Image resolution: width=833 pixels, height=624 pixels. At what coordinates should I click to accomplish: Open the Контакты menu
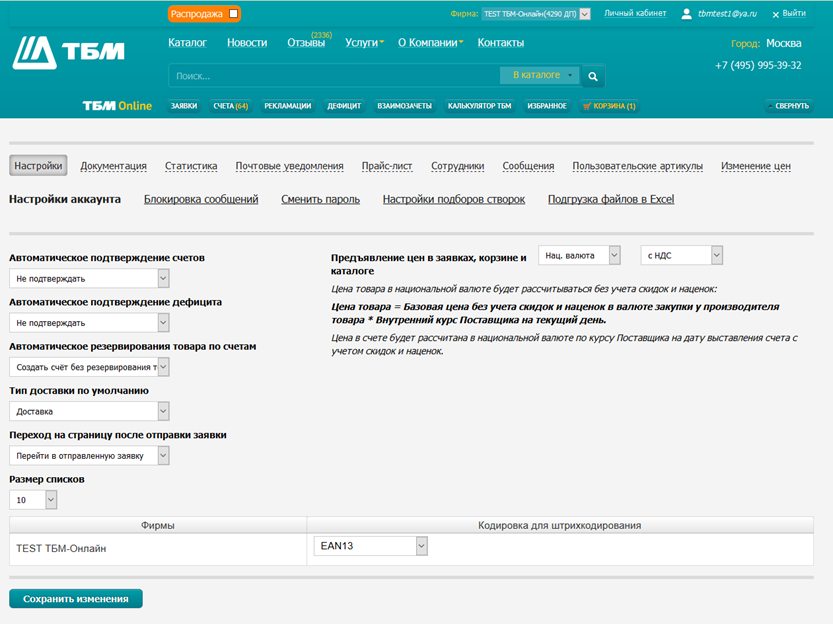[500, 42]
